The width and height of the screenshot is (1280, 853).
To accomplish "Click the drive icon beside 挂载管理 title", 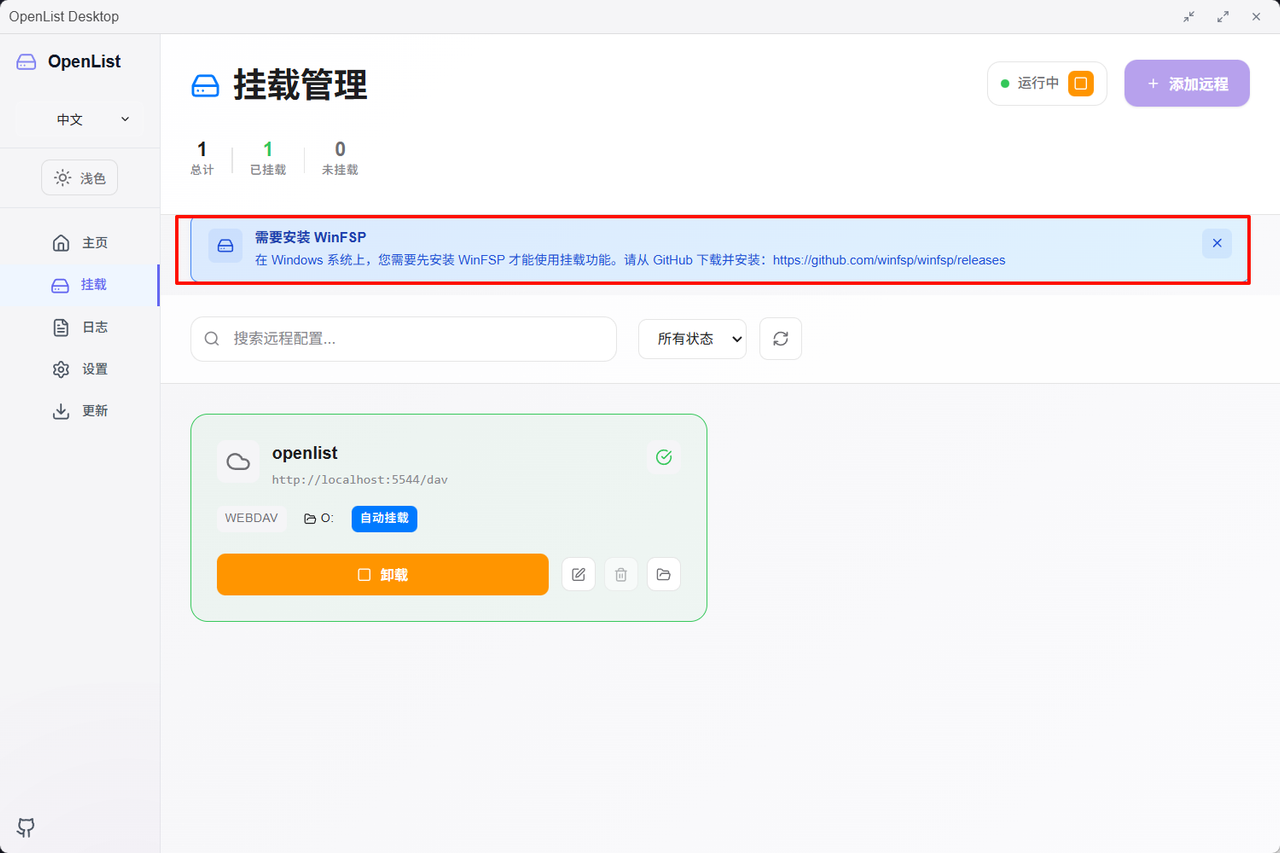I will point(205,86).
